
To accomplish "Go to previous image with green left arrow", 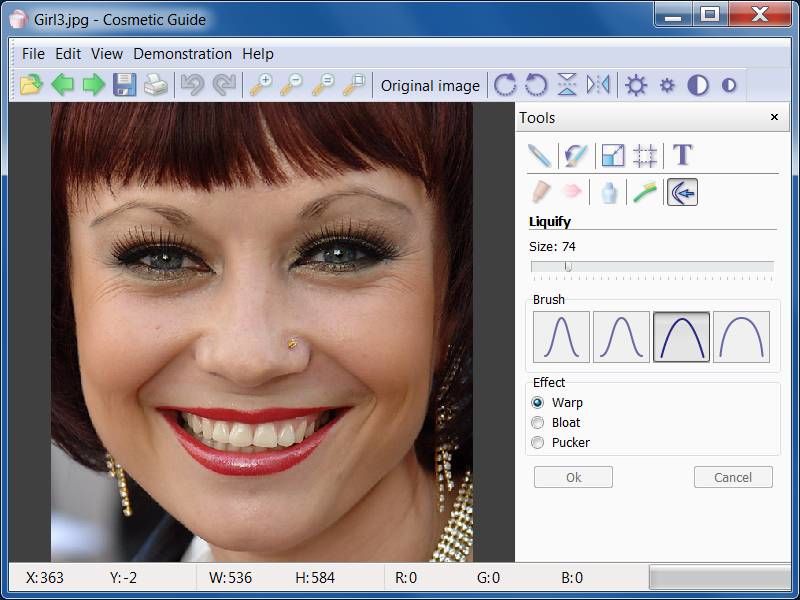I will click(x=63, y=85).
